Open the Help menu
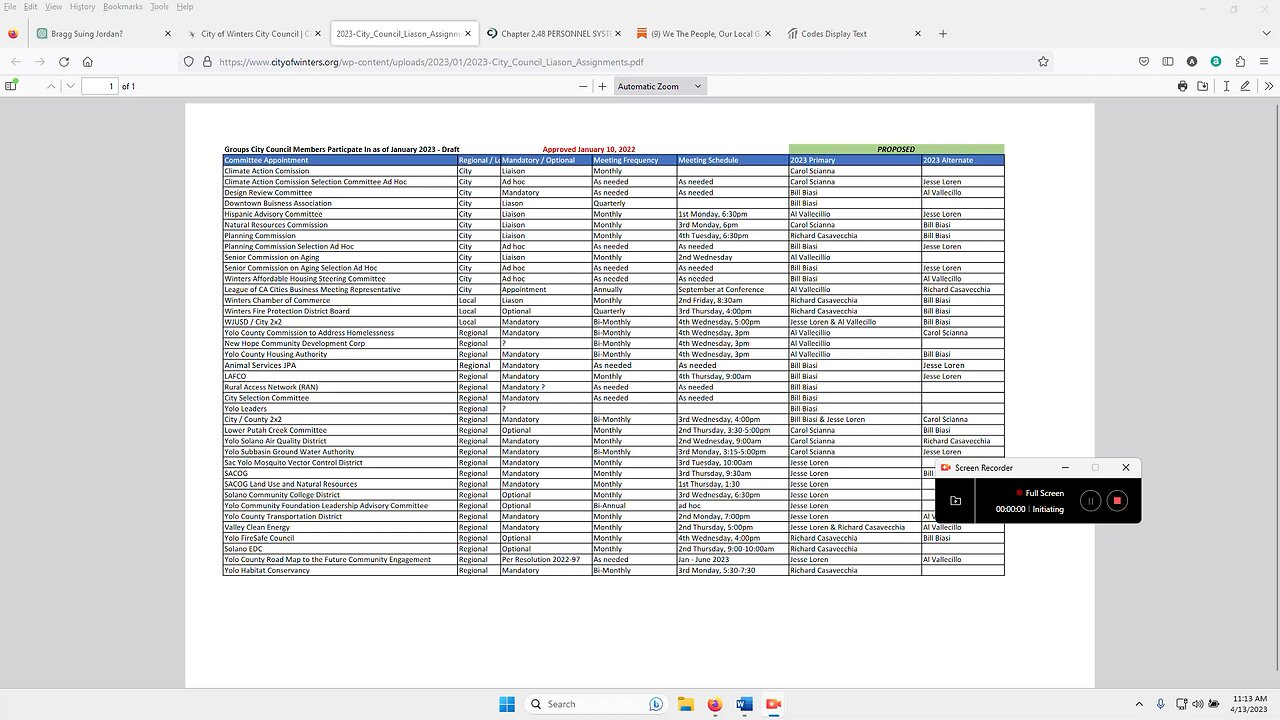Image resolution: width=1280 pixels, height=720 pixels. 185,7
